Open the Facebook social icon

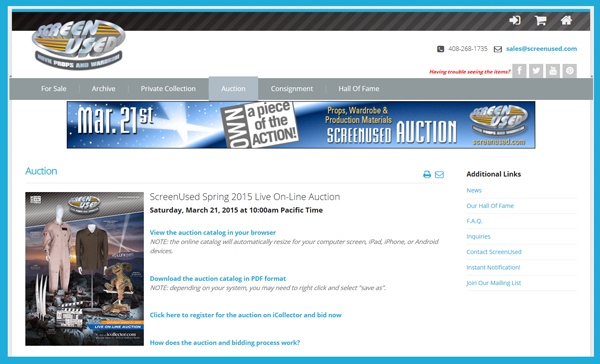[519, 71]
